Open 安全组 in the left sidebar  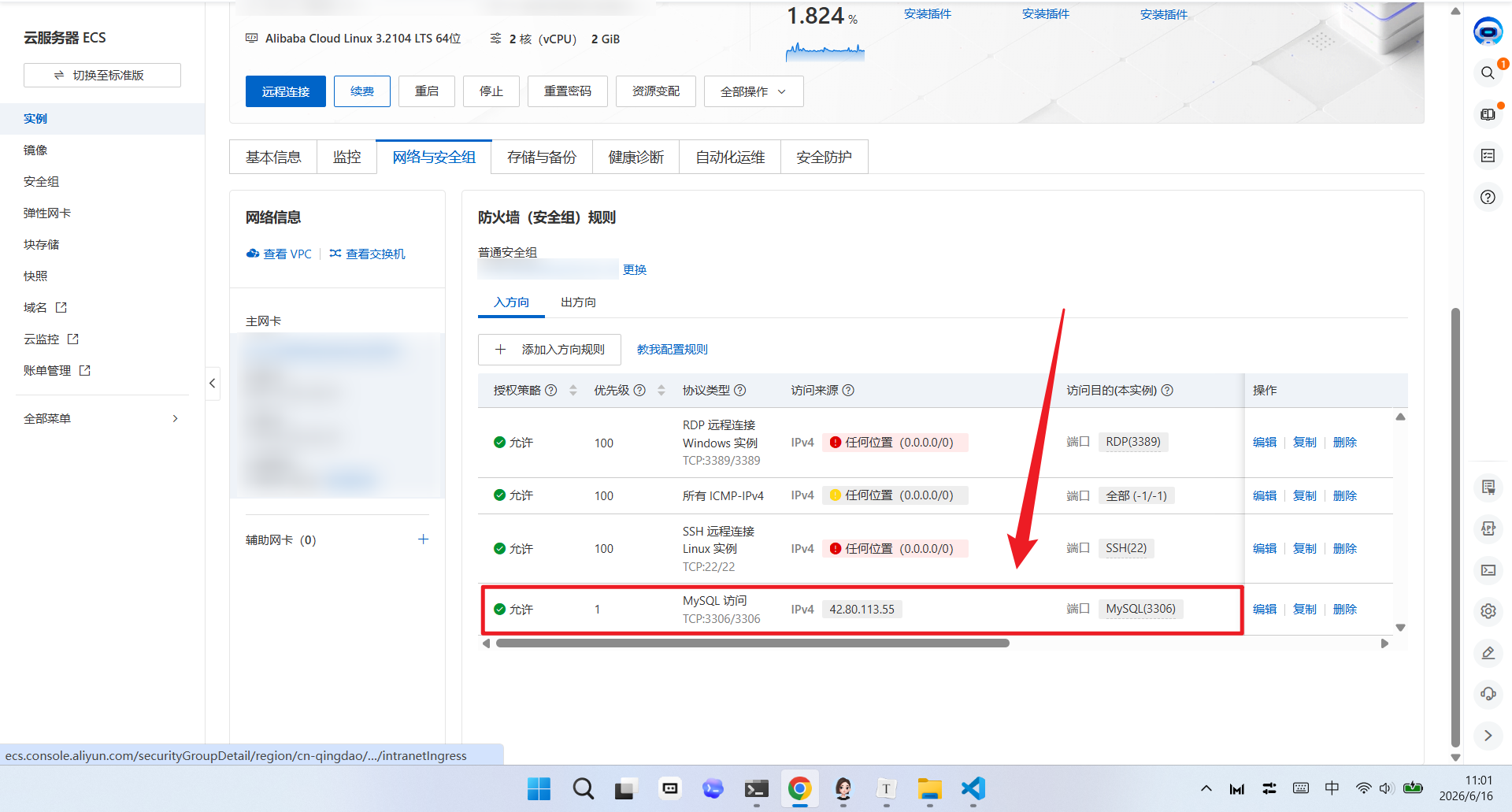tap(41, 182)
